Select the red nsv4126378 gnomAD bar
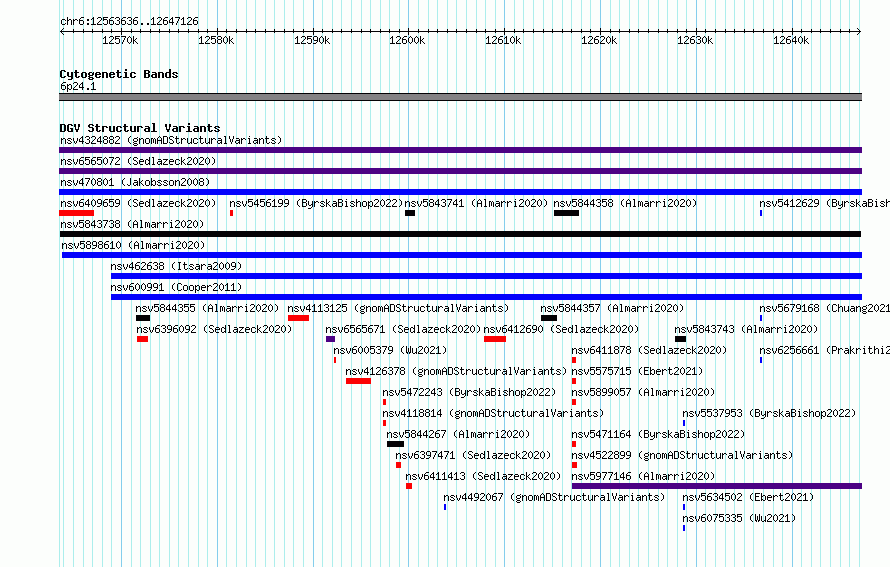The width and height of the screenshot is (890, 567). (358, 381)
